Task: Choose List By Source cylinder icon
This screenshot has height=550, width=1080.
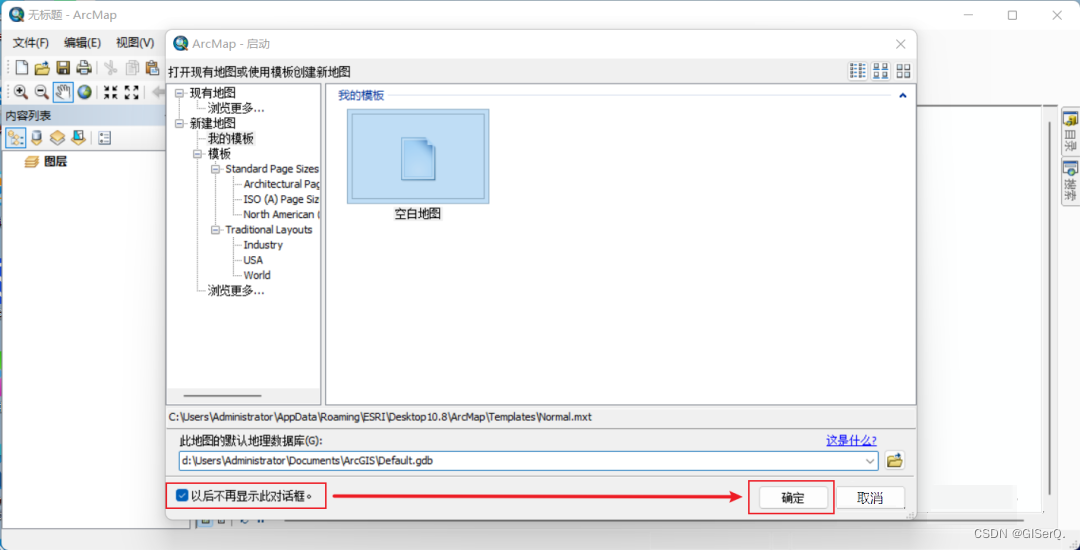Action: click(x=37, y=138)
